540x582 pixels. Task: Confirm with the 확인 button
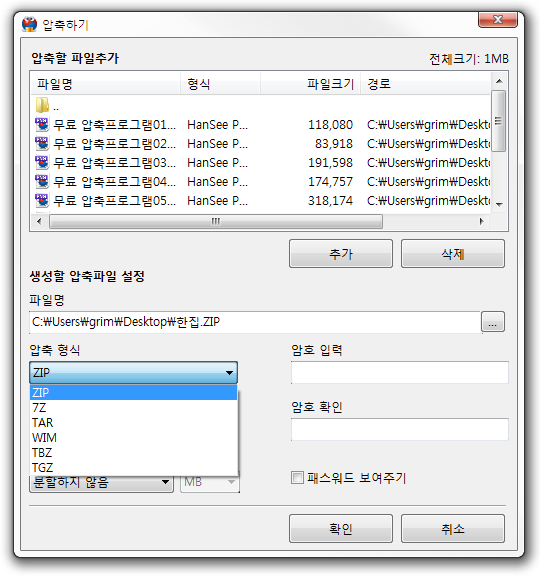click(341, 529)
